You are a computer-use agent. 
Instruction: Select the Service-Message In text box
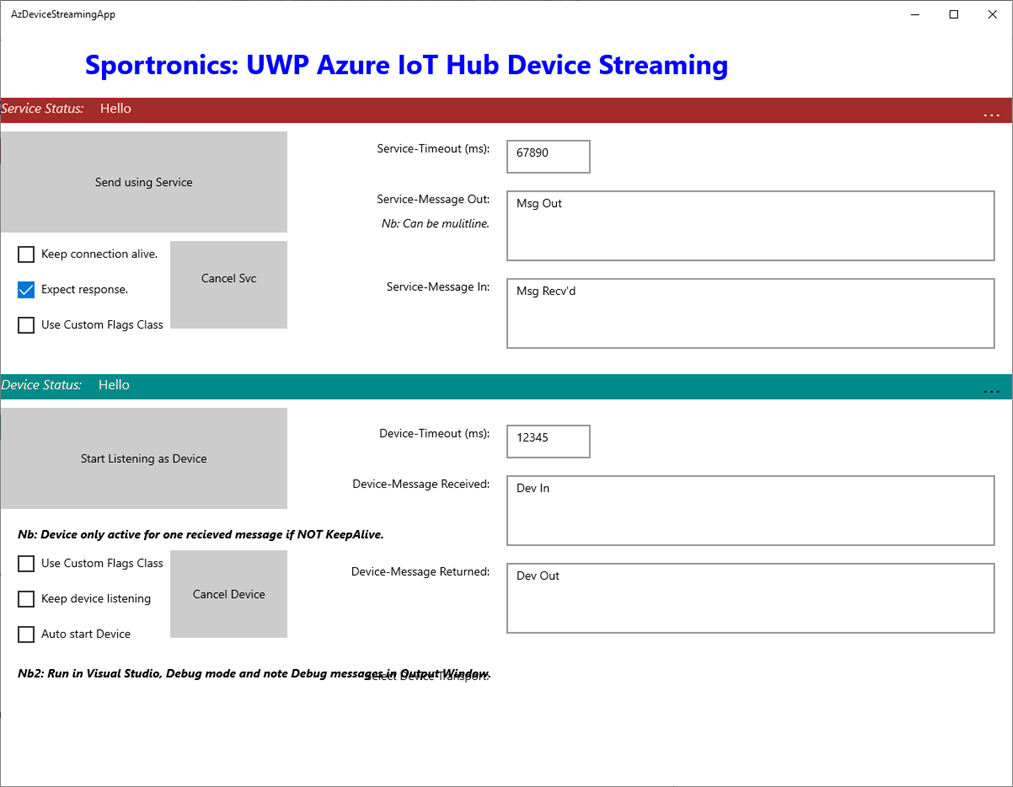click(750, 313)
